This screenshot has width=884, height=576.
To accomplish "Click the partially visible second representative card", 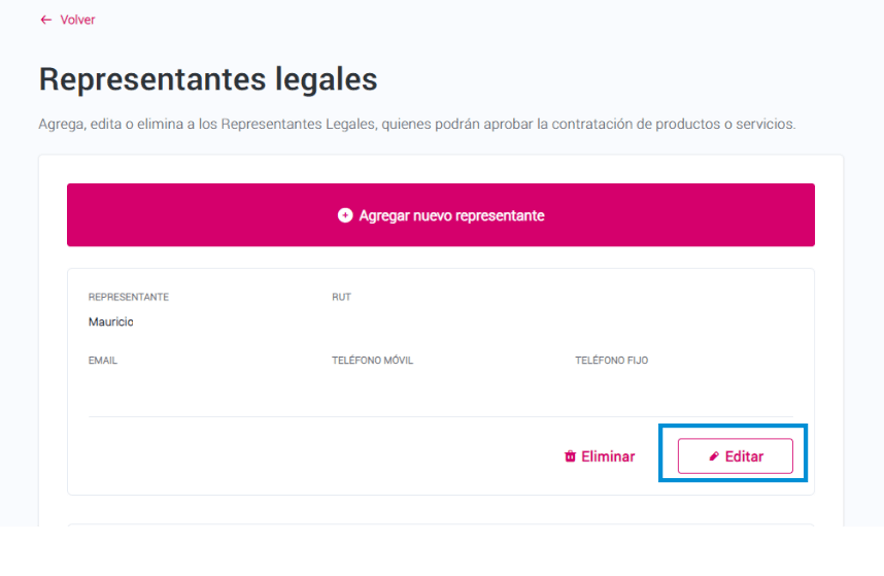I will 441,525.
